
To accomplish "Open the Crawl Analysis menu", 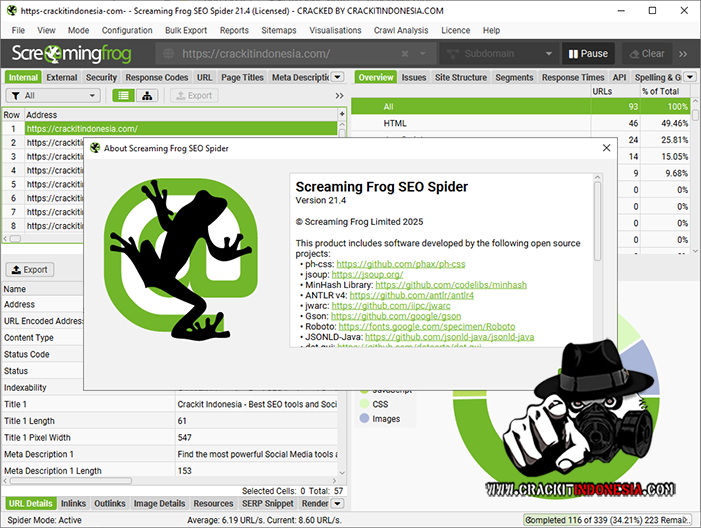I will (x=402, y=31).
